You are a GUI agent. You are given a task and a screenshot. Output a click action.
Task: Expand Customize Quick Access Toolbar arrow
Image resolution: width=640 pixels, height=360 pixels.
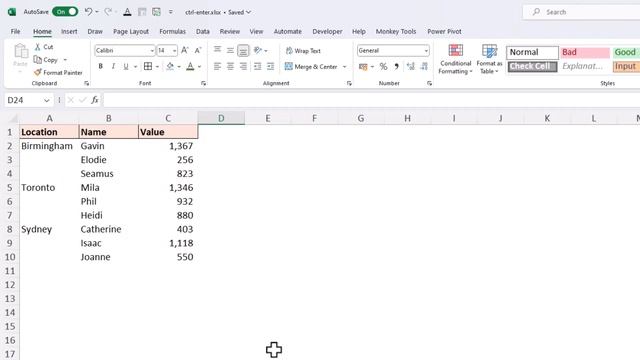point(171,12)
